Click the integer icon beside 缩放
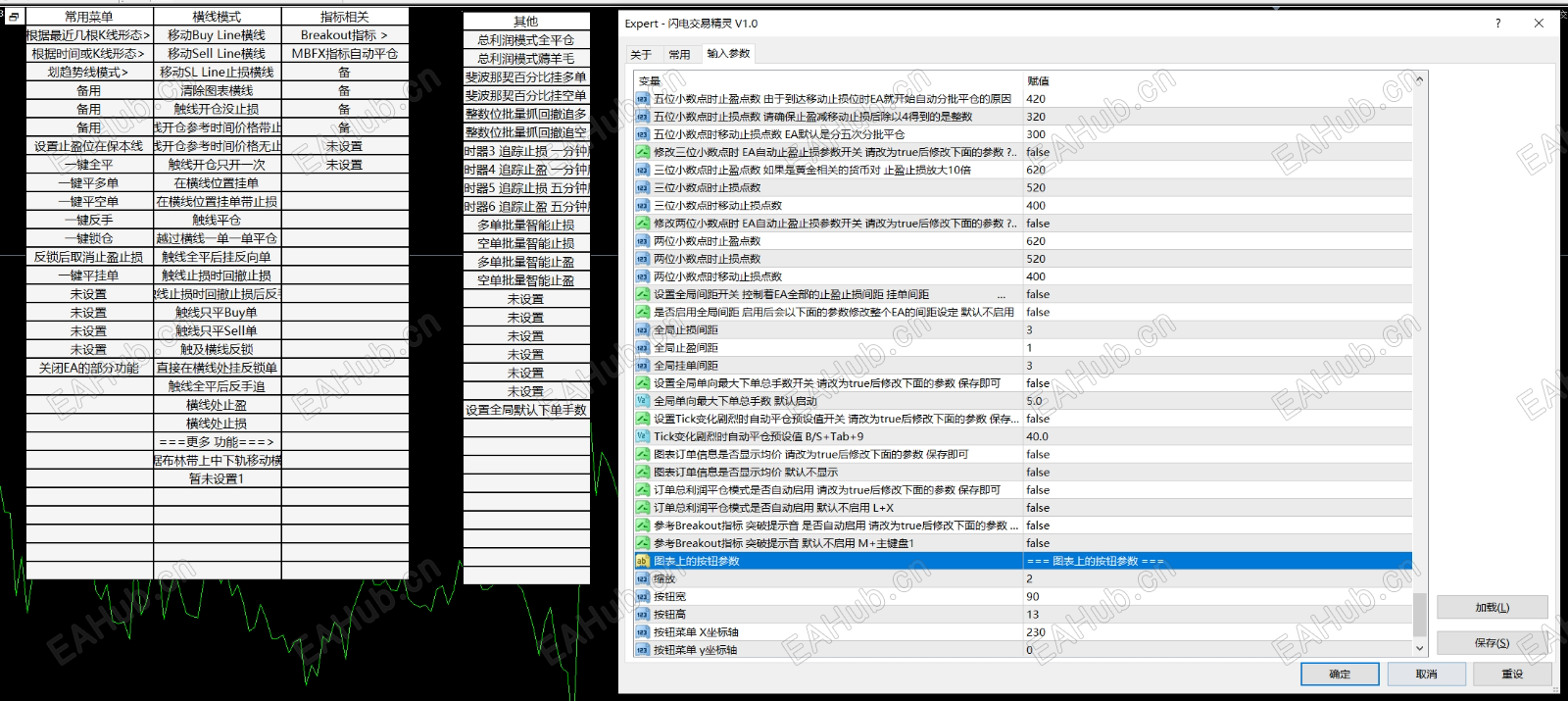This screenshot has height=701, width=1568. (x=643, y=578)
